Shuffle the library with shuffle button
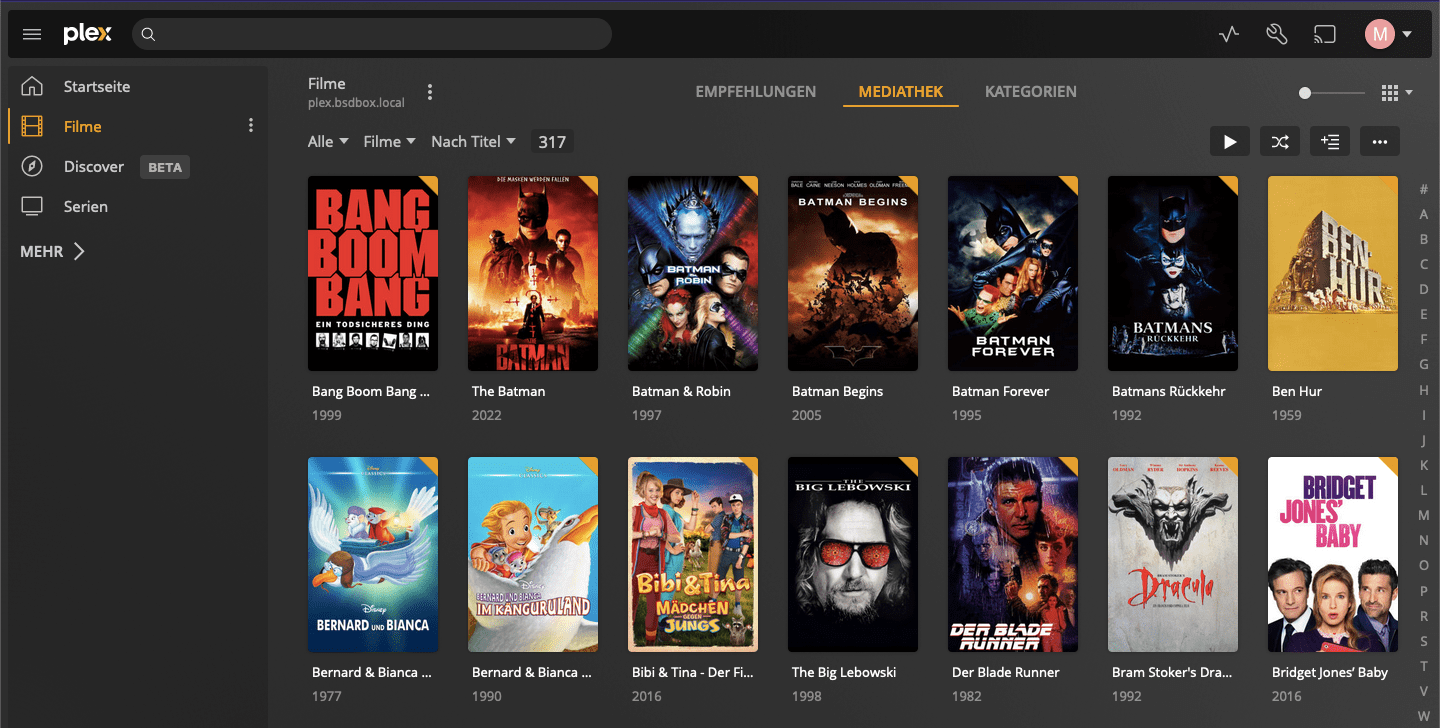The width and height of the screenshot is (1440, 728). (1280, 142)
